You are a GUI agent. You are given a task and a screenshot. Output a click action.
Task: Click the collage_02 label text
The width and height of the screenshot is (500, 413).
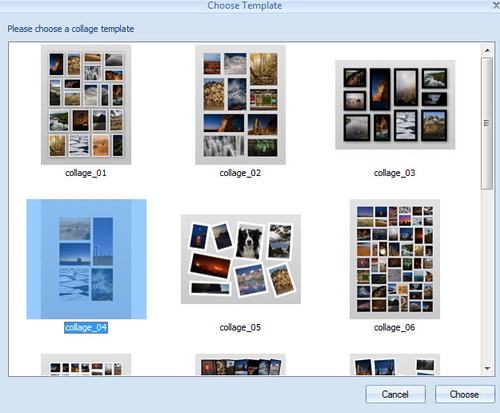[x=240, y=173]
